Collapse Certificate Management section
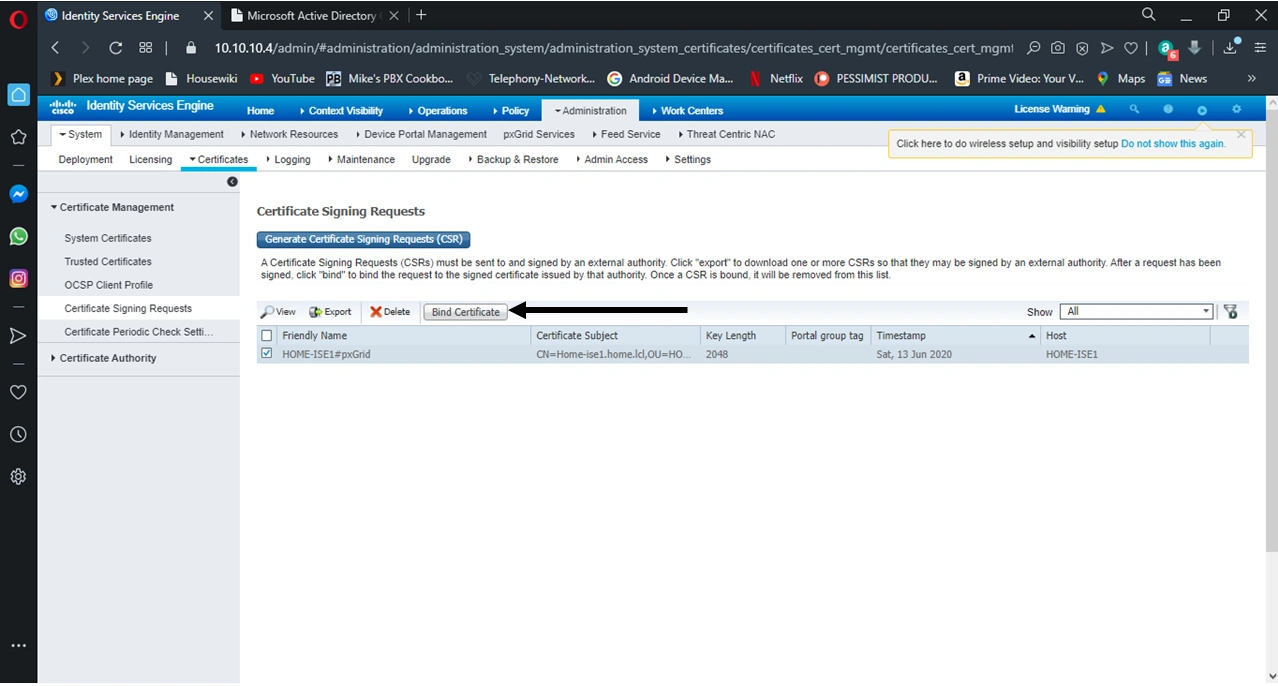 pos(112,208)
